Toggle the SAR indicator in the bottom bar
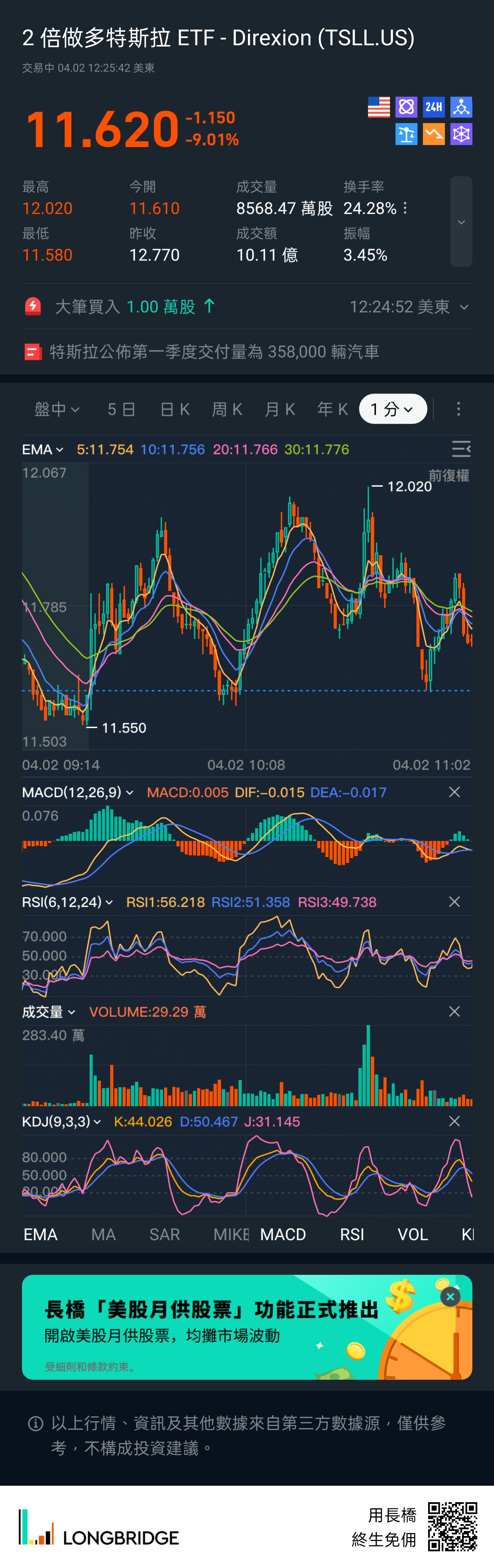494x1568 pixels. 164,1234
